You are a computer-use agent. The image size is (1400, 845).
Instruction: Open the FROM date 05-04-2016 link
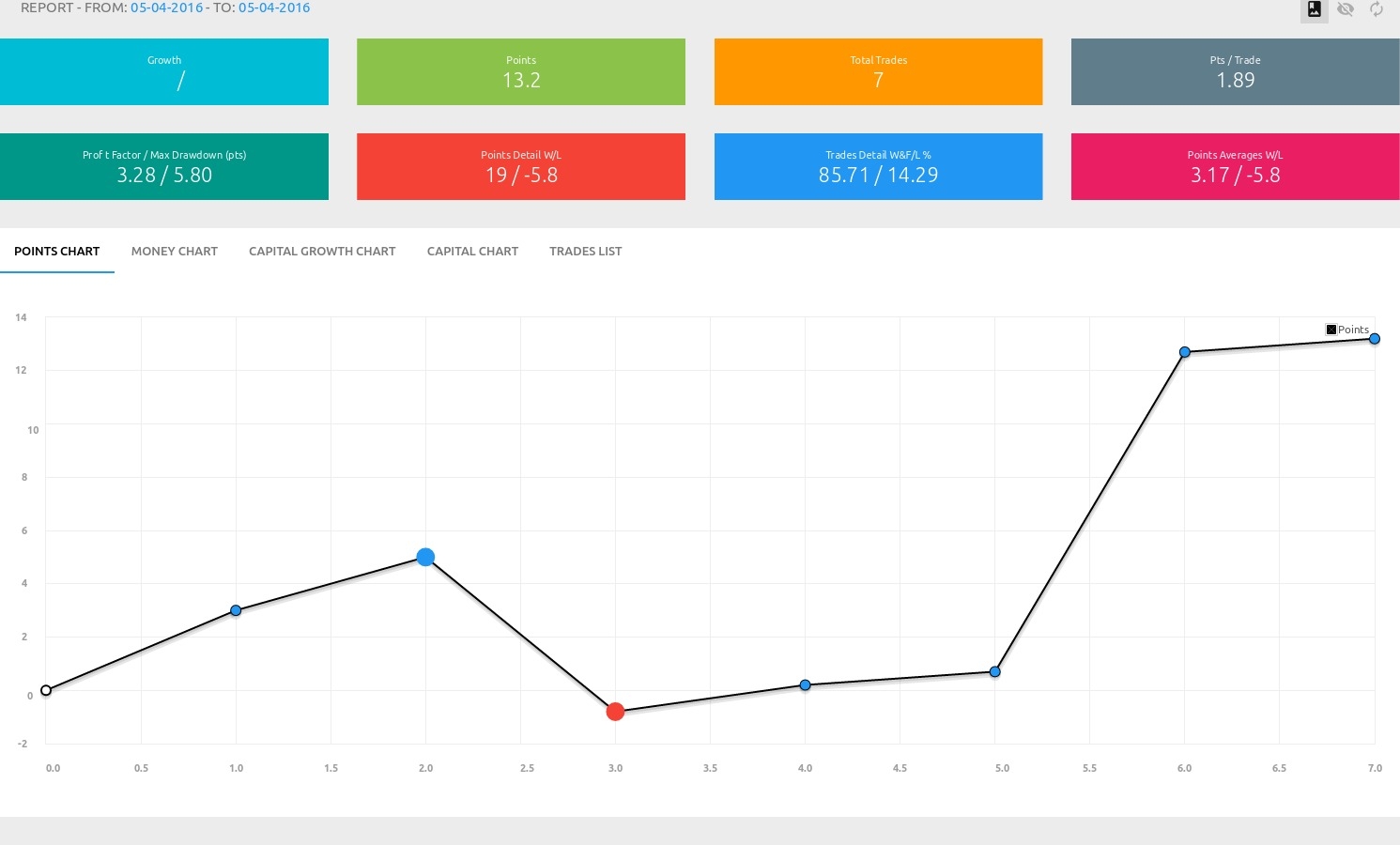tap(167, 8)
